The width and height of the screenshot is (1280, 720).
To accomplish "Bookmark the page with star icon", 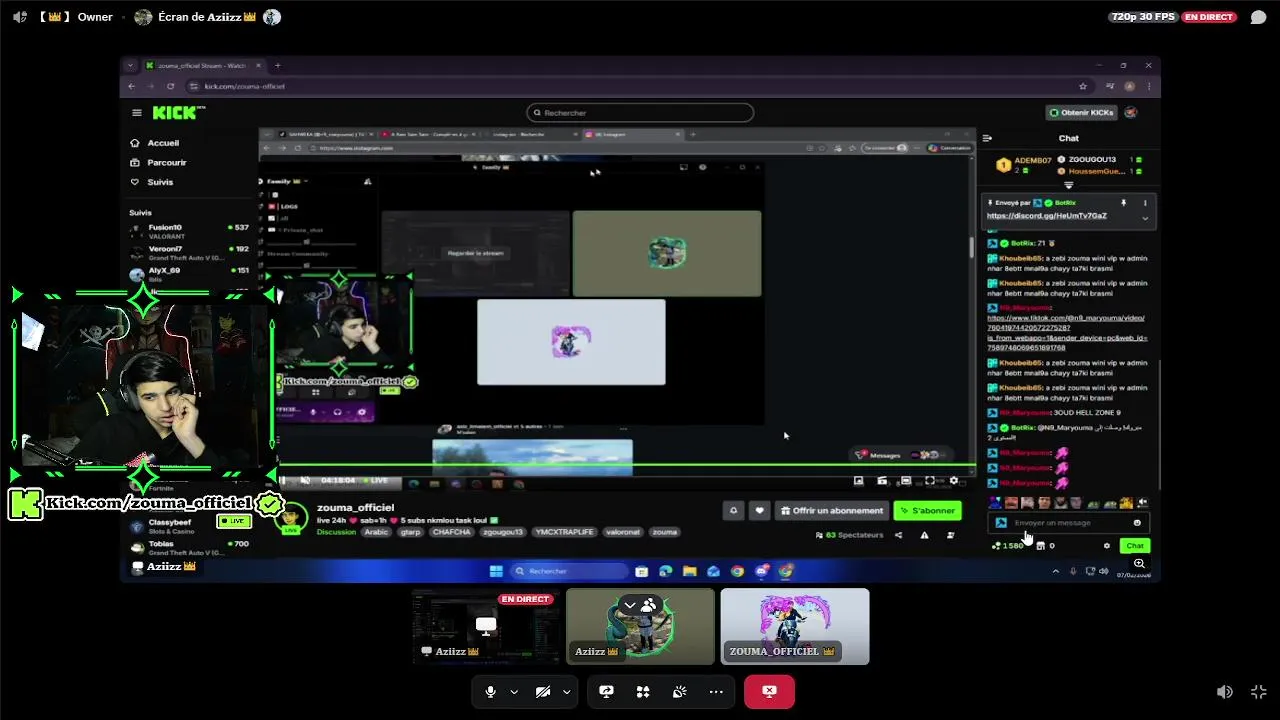I will click(x=1083, y=86).
